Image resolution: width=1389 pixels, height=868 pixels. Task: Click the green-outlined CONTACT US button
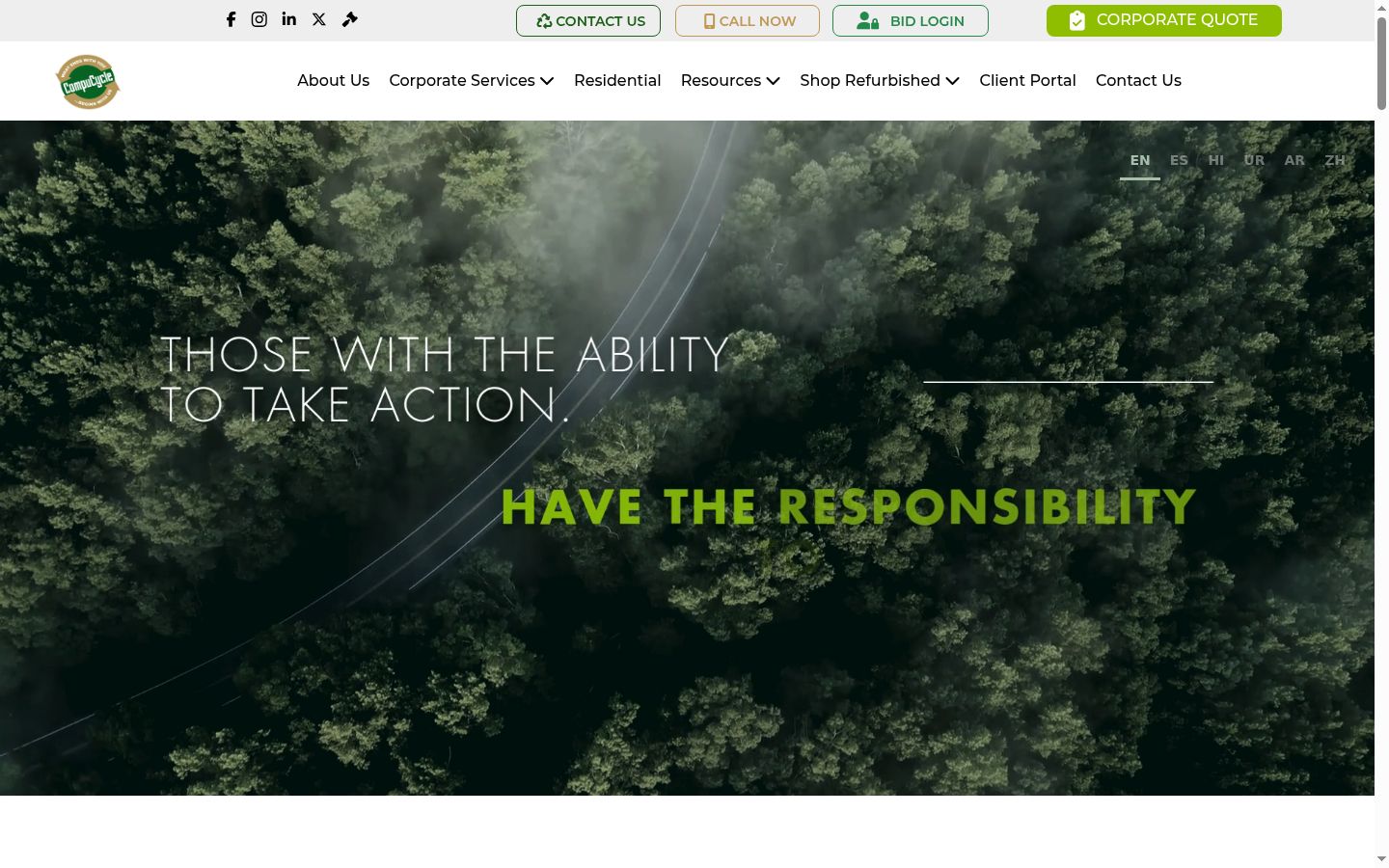pyautogui.click(x=588, y=20)
